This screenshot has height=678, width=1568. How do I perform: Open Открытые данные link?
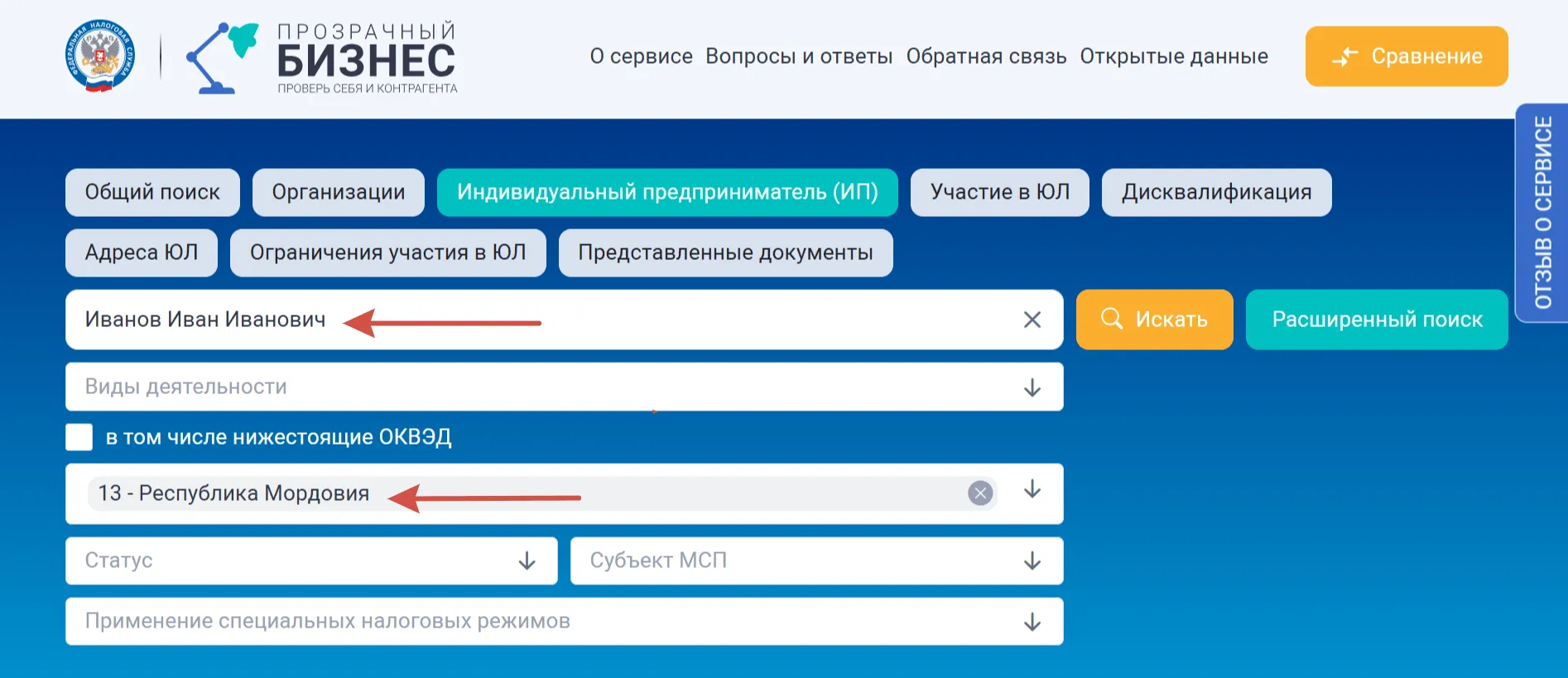(x=1174, y=56)
